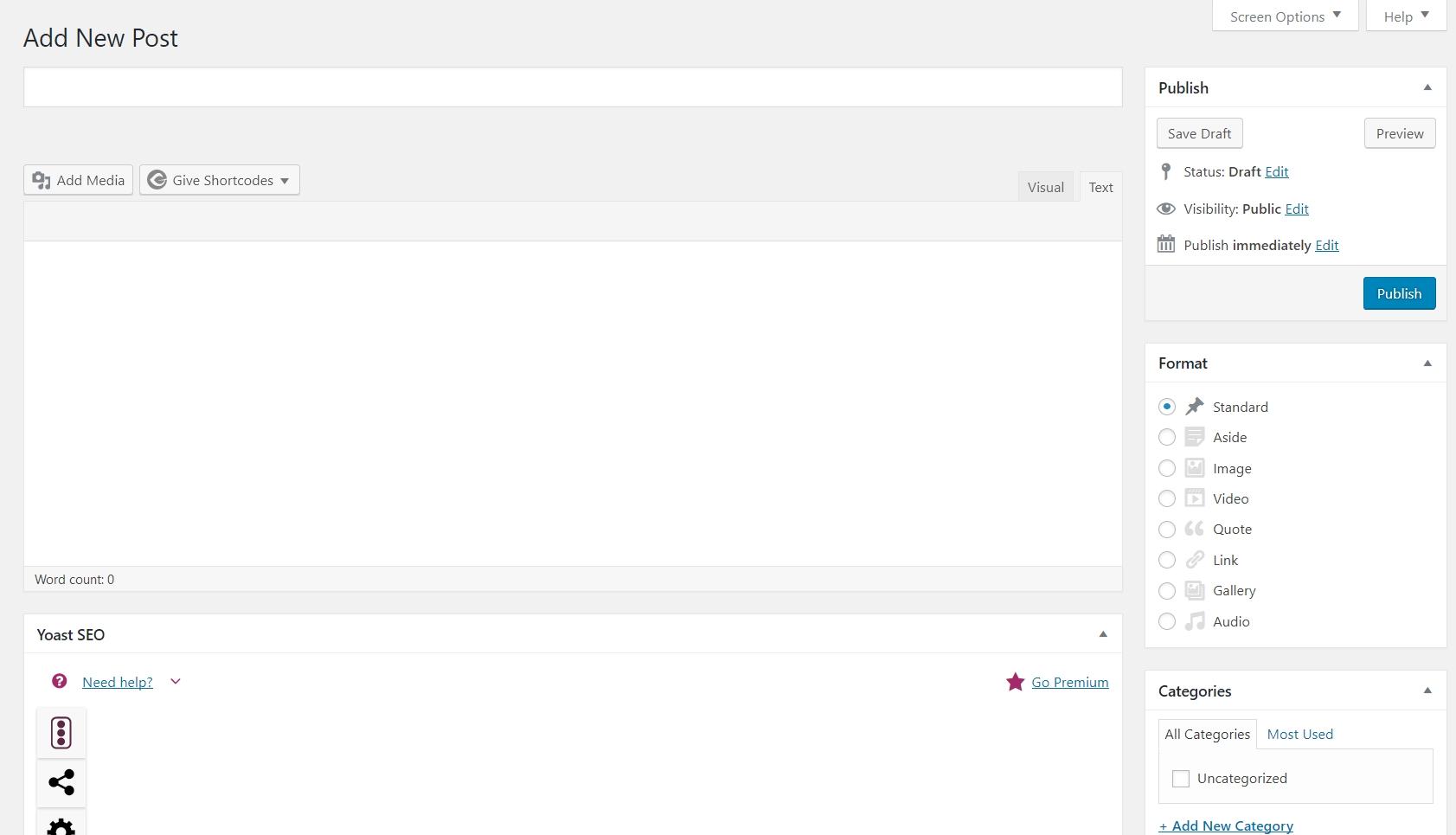Image resolution: width=1456 pixels, height=835 pixels.
Task: Show the Most Used categories tab
Action: coord(1299,734)
